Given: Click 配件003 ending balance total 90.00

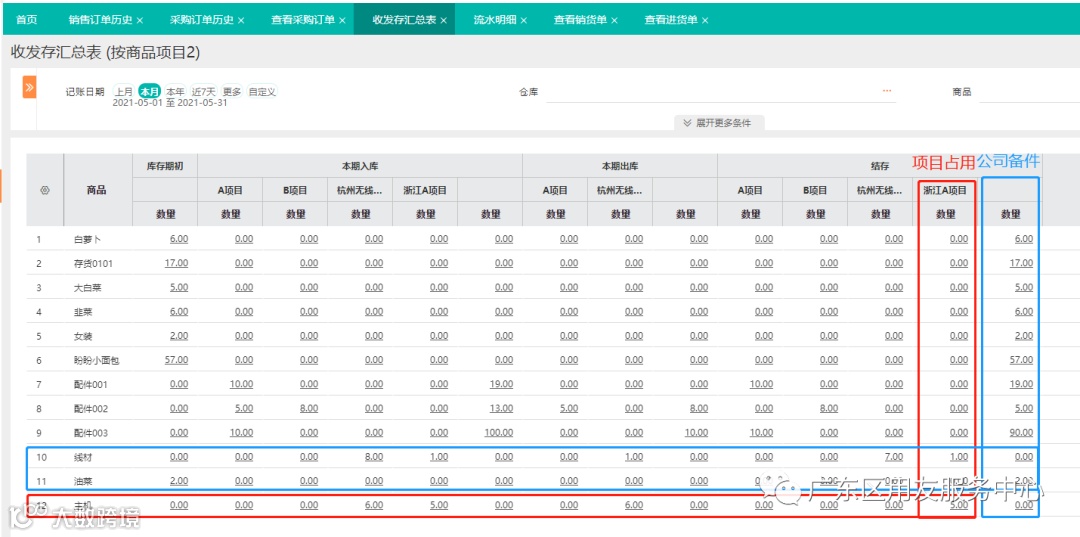Looking at the screenshot, I should click(x=1021, y=433).
